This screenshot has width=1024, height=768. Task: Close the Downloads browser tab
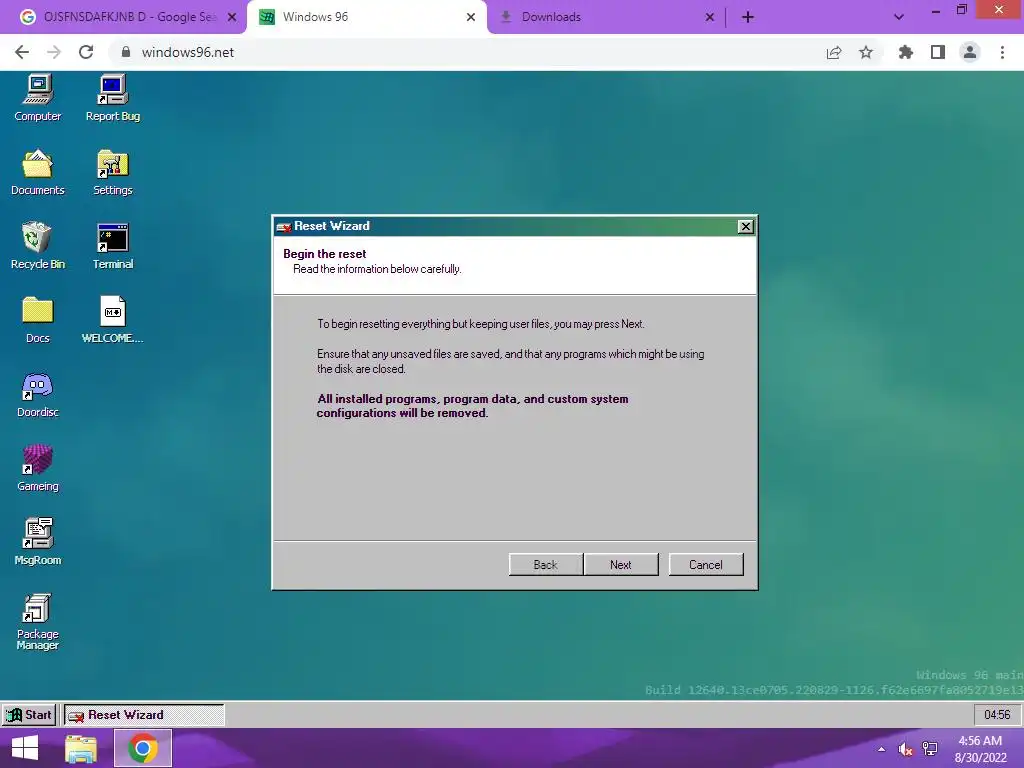710,17
